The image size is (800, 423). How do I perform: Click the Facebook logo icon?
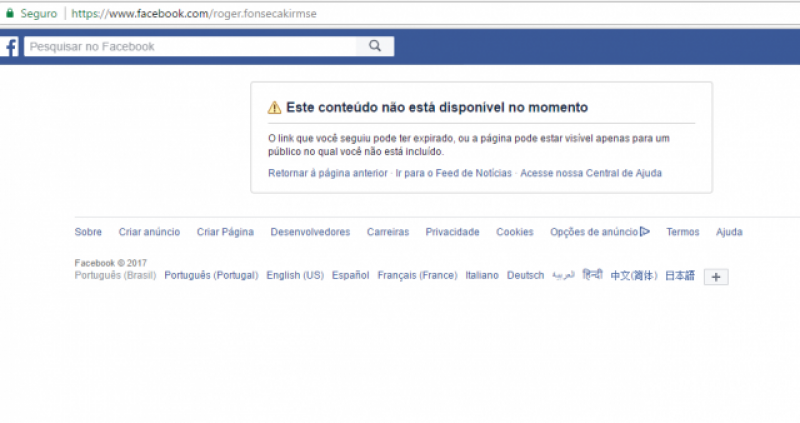click(x=10, y=46)
